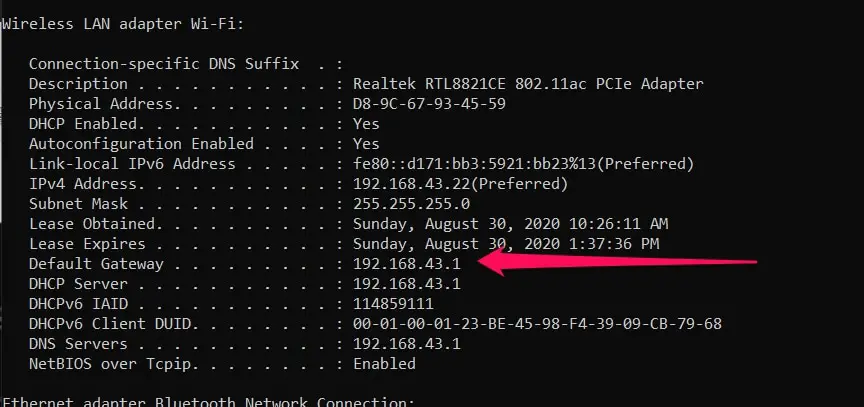
Task: Click the Lease Expires timestamp
Action: click(x=506, y=244)
